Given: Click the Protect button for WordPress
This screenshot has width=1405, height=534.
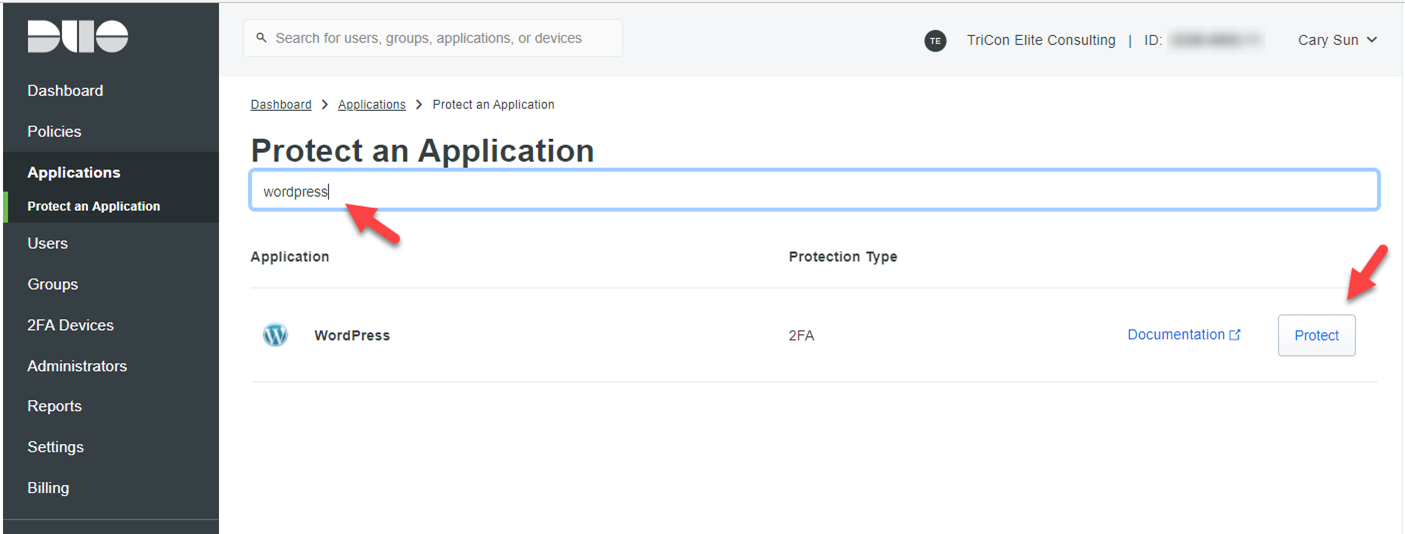Looking at the screenshot, I should click(x=1316, y=335).
